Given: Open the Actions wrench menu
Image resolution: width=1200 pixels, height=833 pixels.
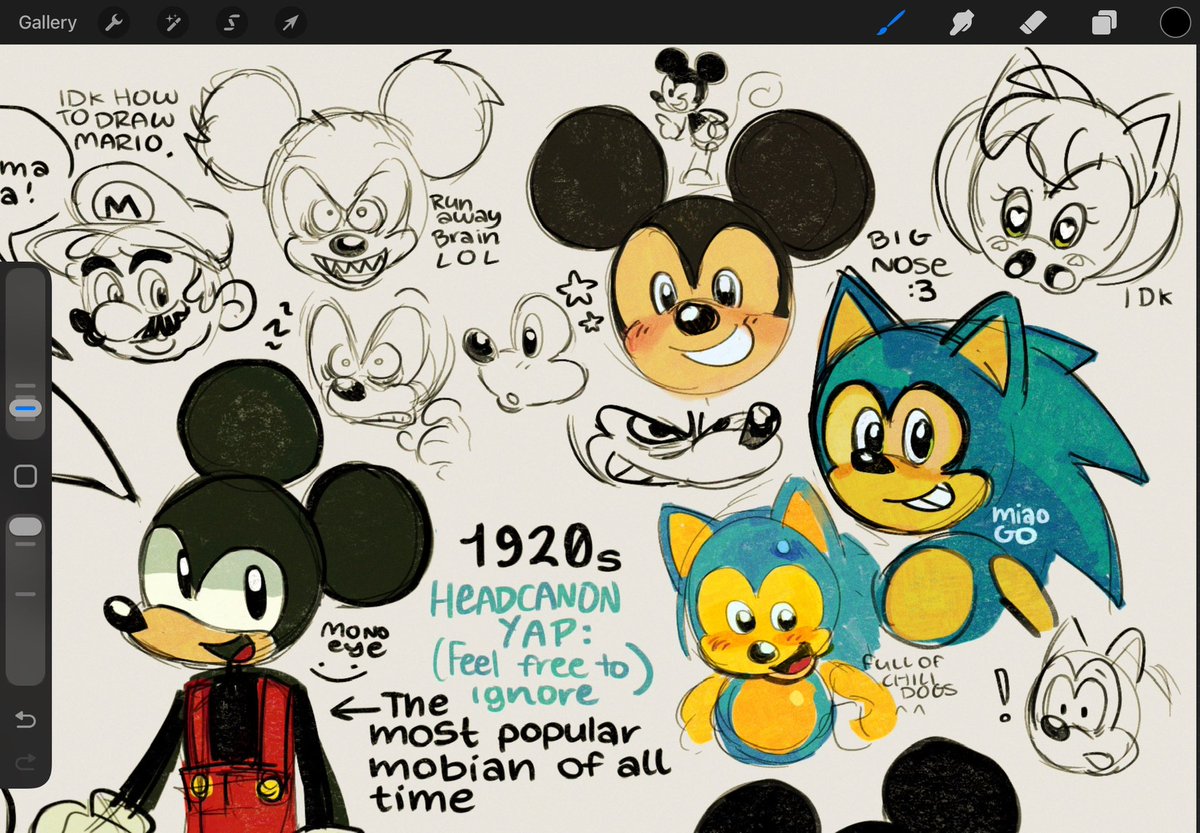Looking at the screenshot, I should 115,22.
